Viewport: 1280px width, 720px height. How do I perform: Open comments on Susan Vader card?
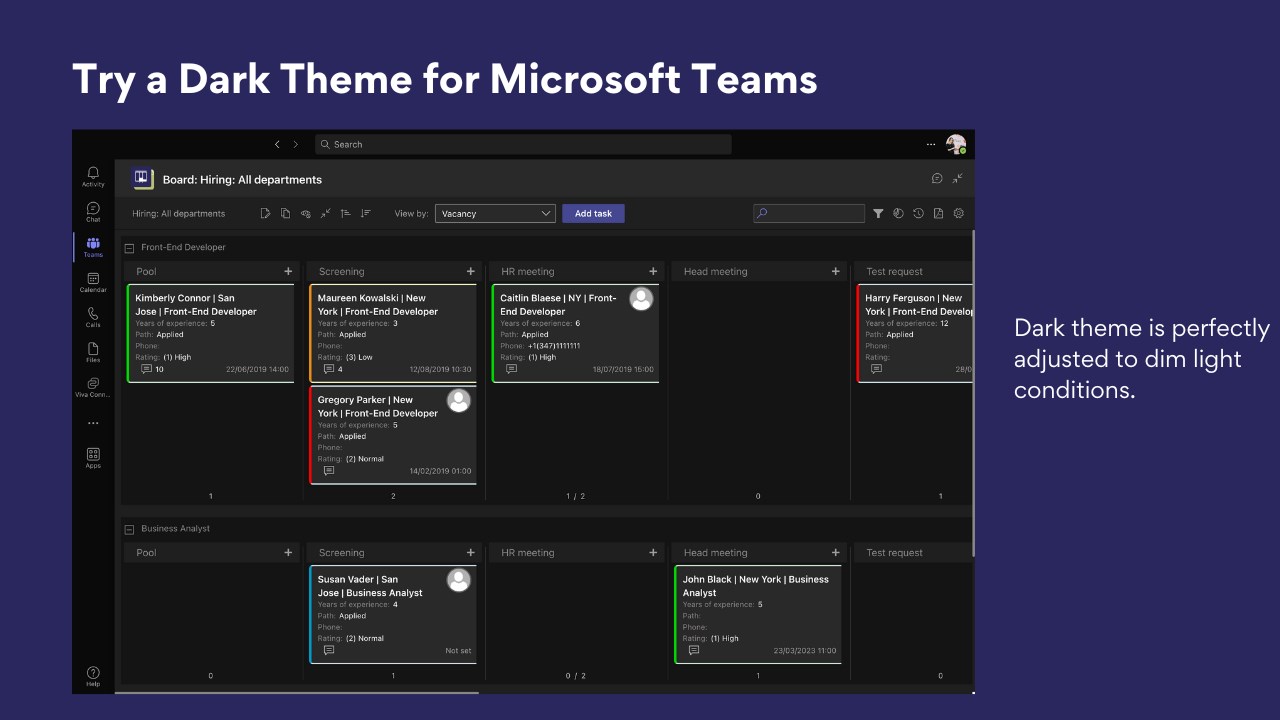[x=329, y=650]
